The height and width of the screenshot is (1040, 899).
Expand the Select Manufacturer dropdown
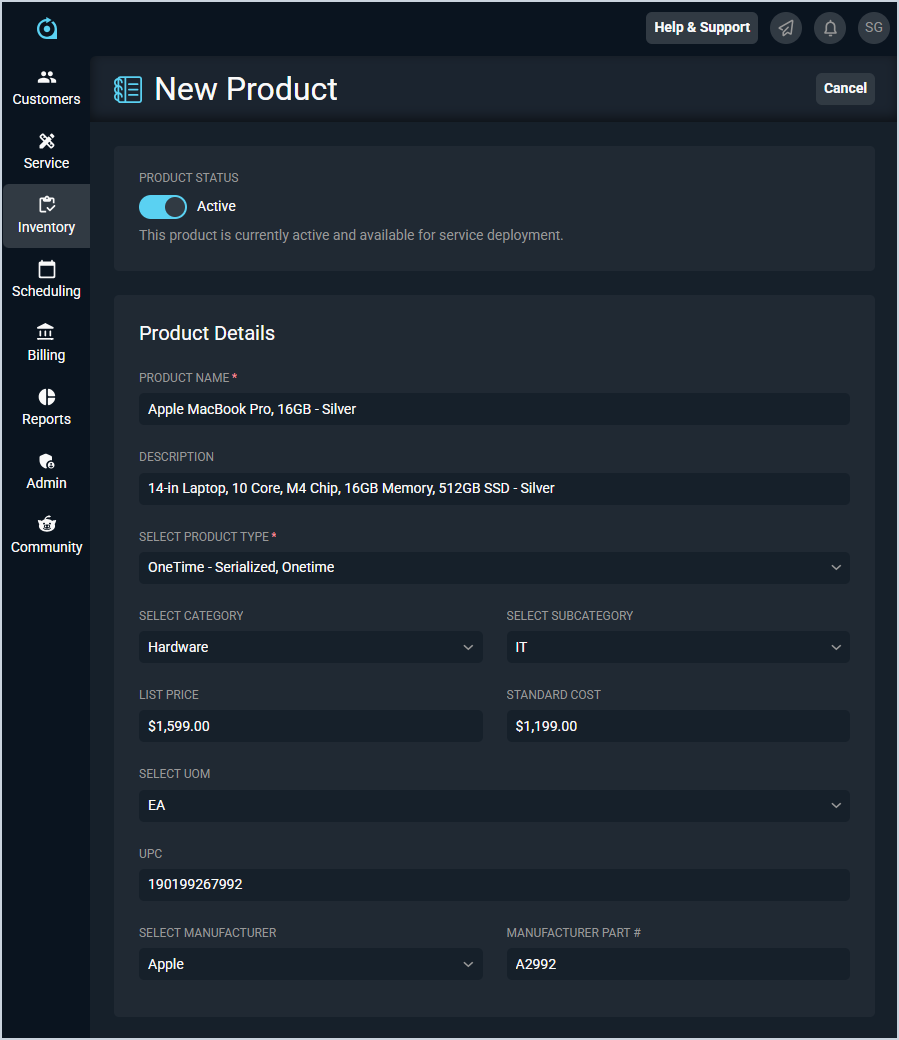(x=310, y=964)
